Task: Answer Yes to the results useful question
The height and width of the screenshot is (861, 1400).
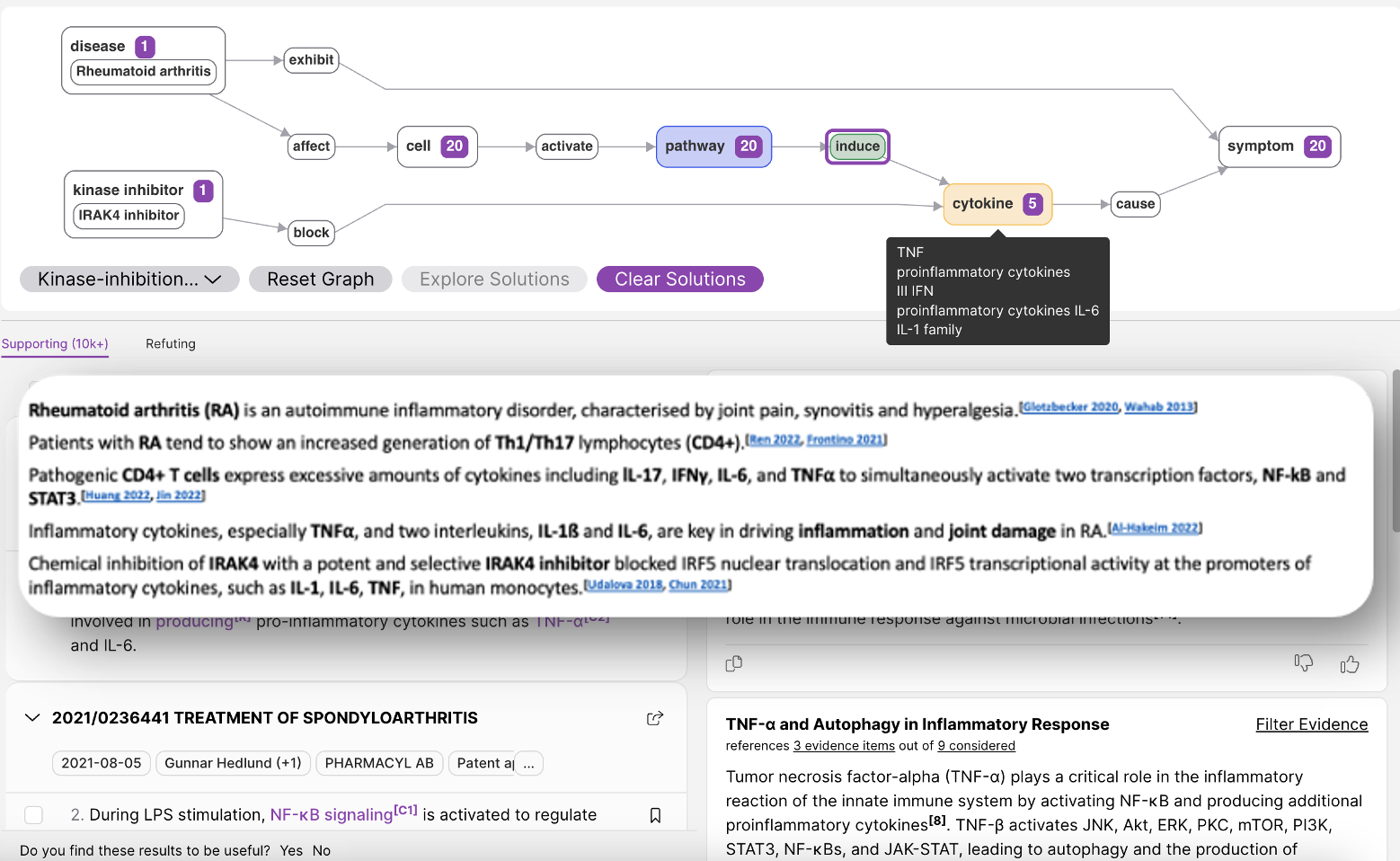Action: tap(291, 850)
